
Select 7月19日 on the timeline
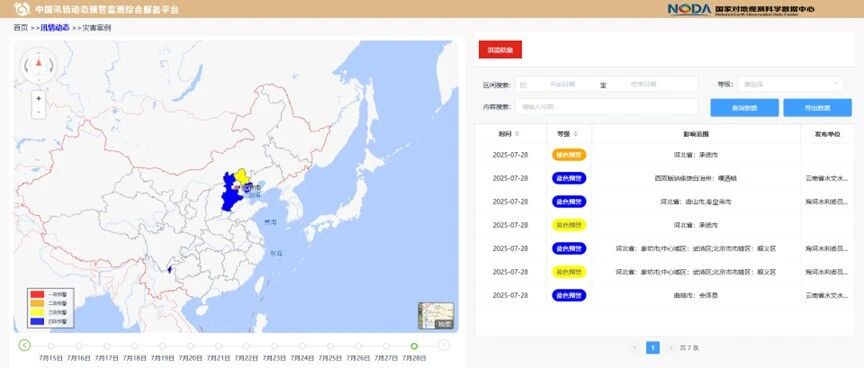tap(163, 346)
